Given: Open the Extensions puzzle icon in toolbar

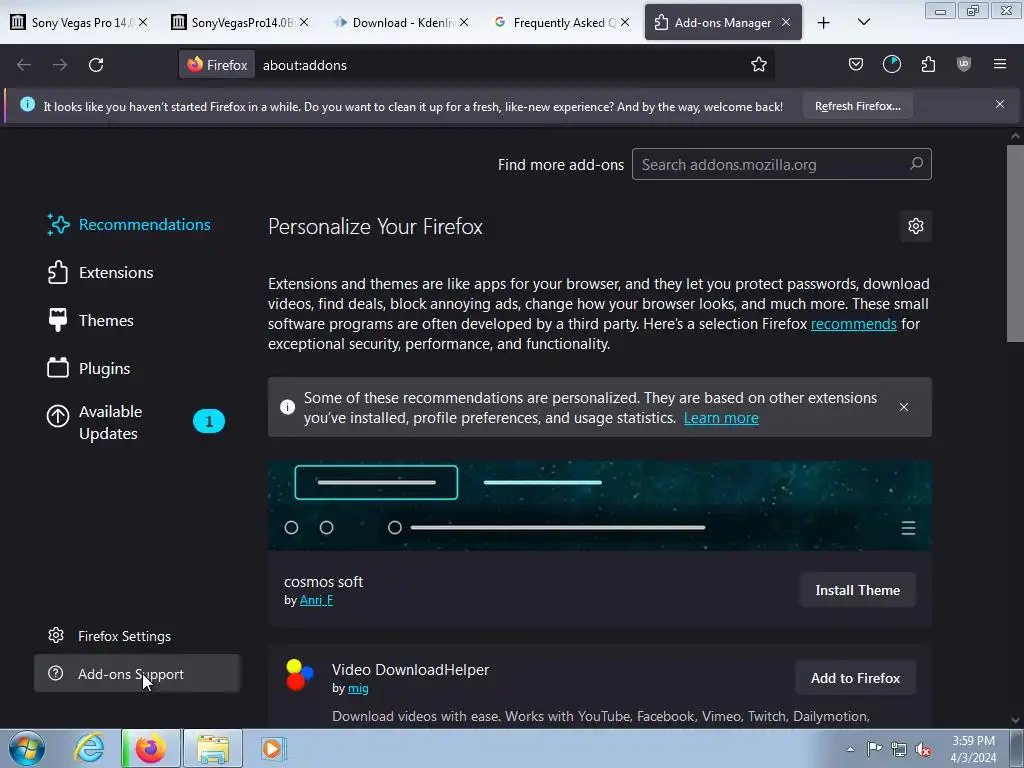Looking at the screenshot, I should pyautogui.click(x=928, y=64).
